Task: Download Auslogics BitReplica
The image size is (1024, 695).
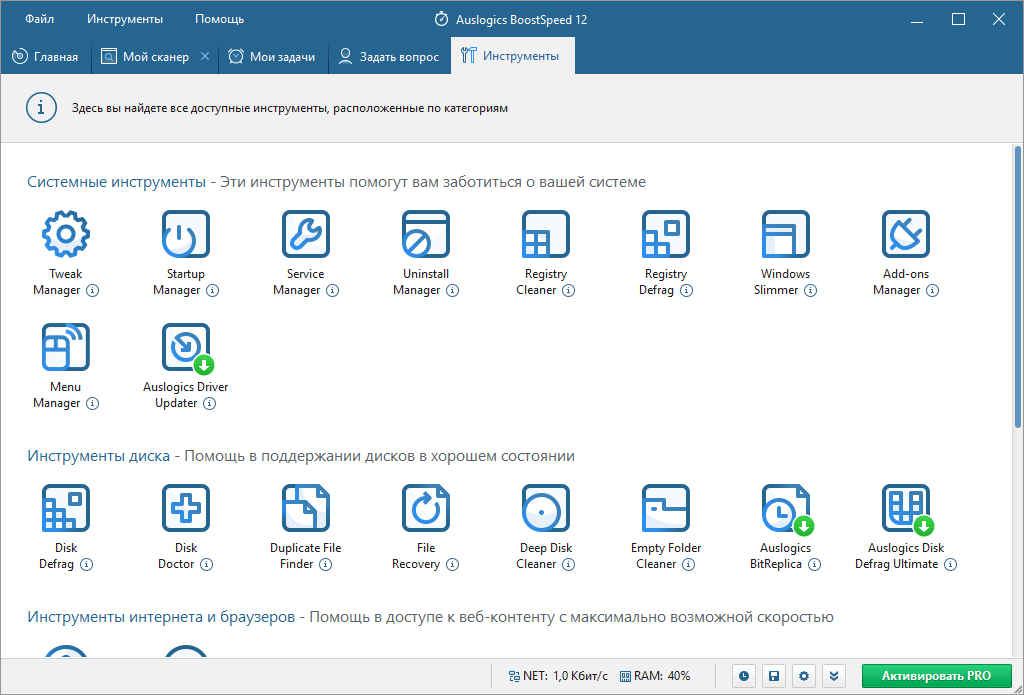Action: (x=786, y=508)
